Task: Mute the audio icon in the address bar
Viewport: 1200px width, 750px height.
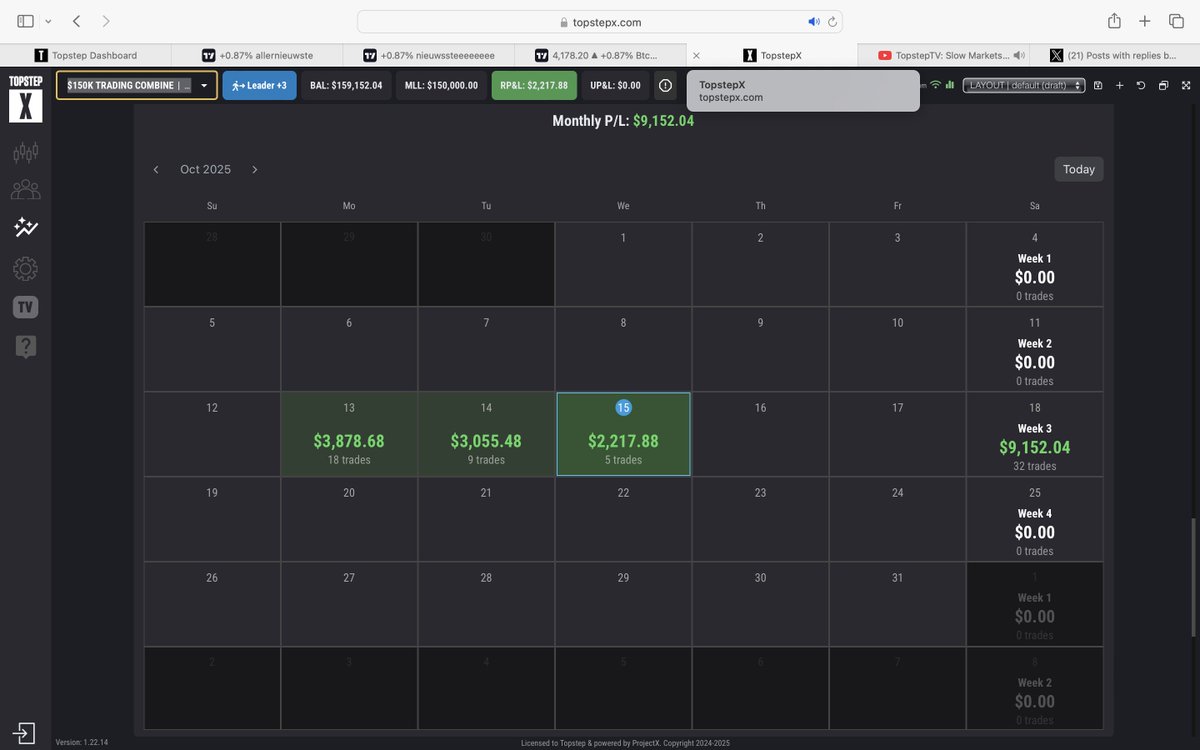Action: point(814,22)
